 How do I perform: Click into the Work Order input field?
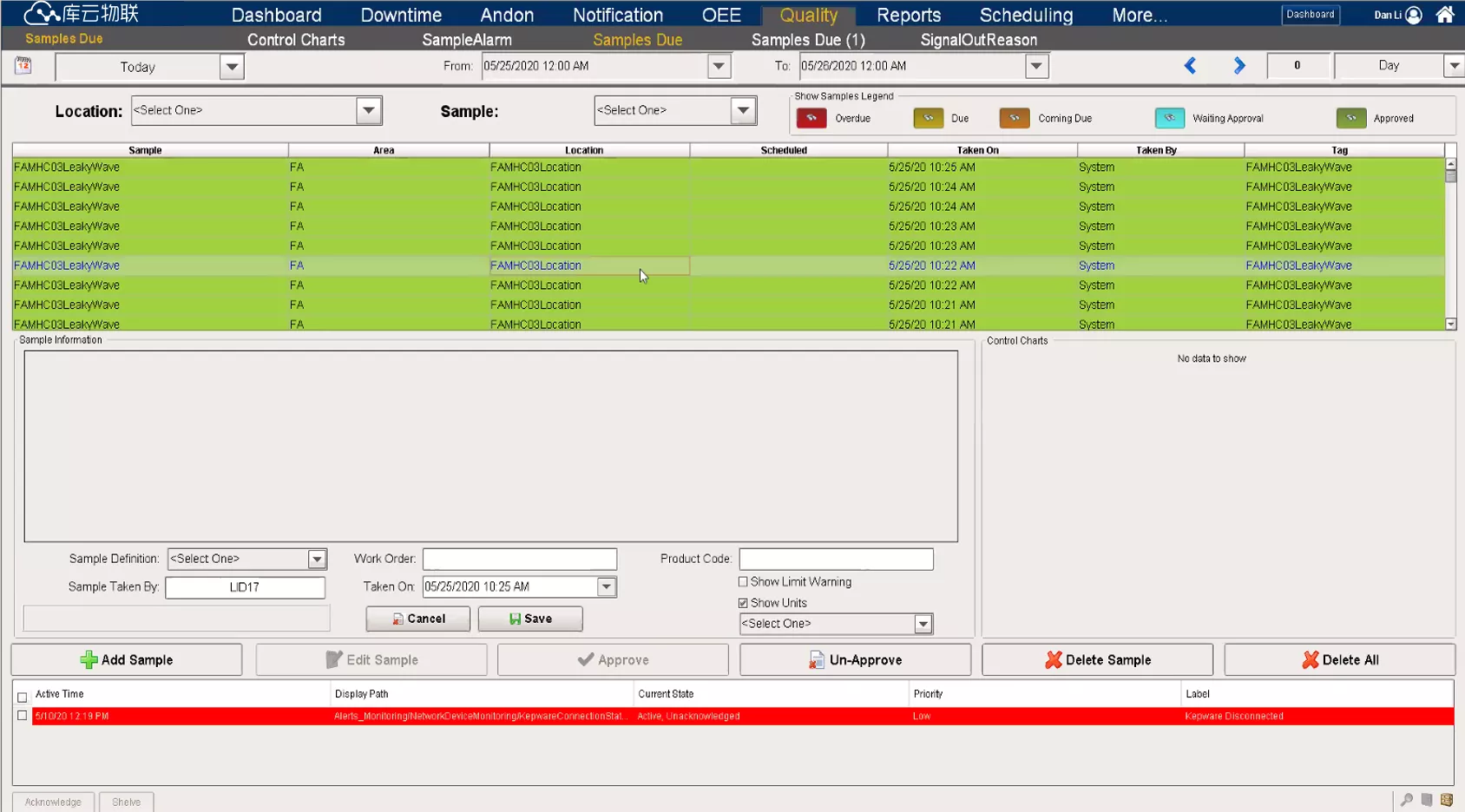pyautogui.click(x=520, y=560)
